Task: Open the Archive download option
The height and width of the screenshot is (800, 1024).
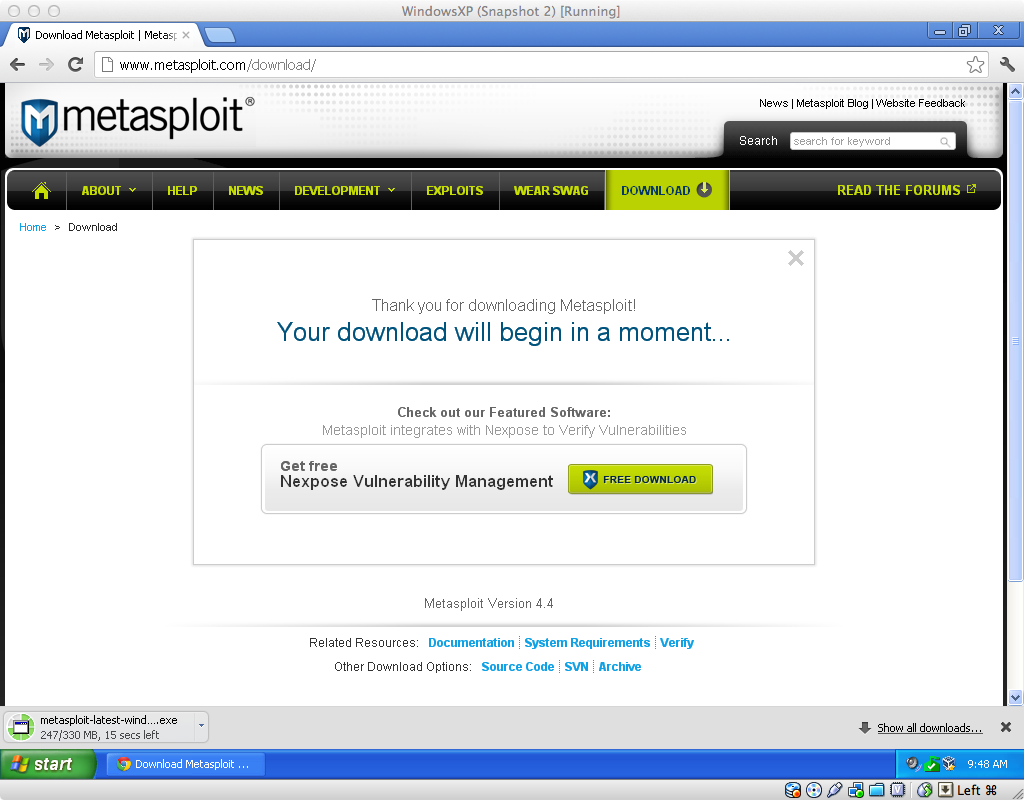Action: pos(620,667)
